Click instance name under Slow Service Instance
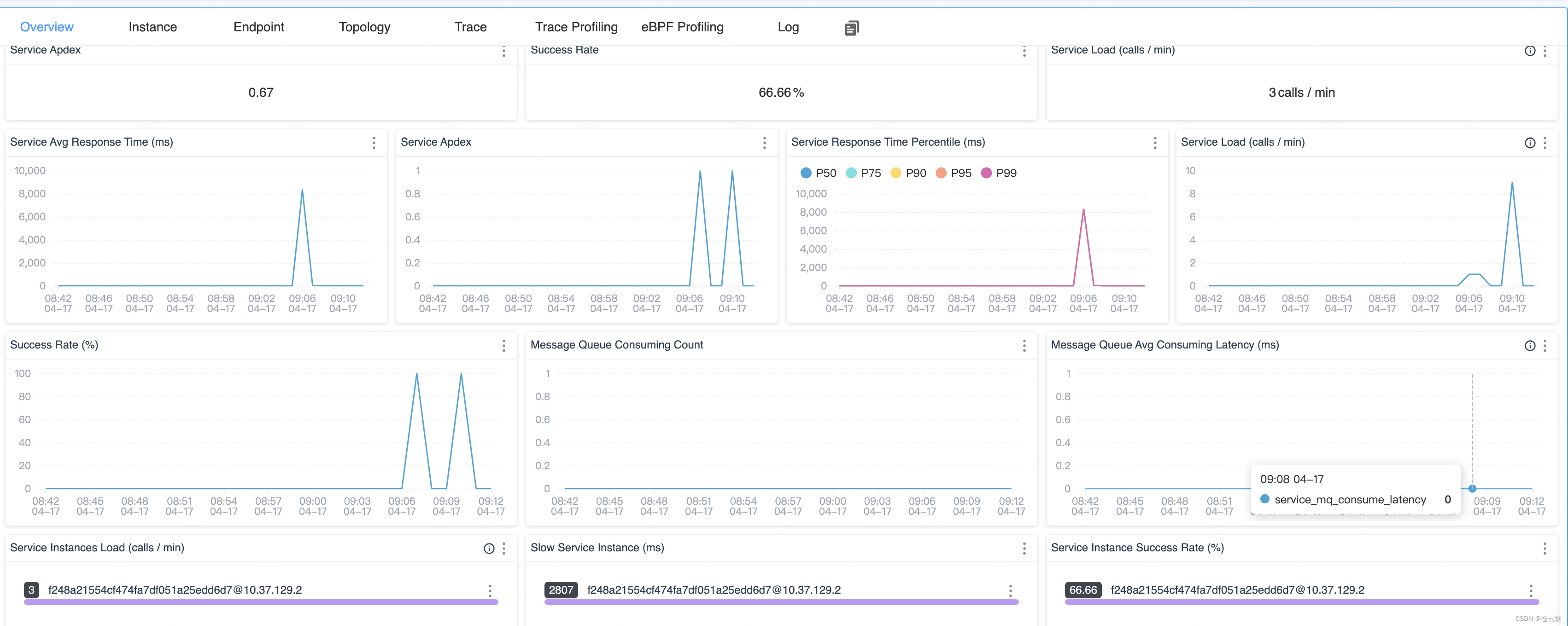1568x626 pixels. [714, 590]
